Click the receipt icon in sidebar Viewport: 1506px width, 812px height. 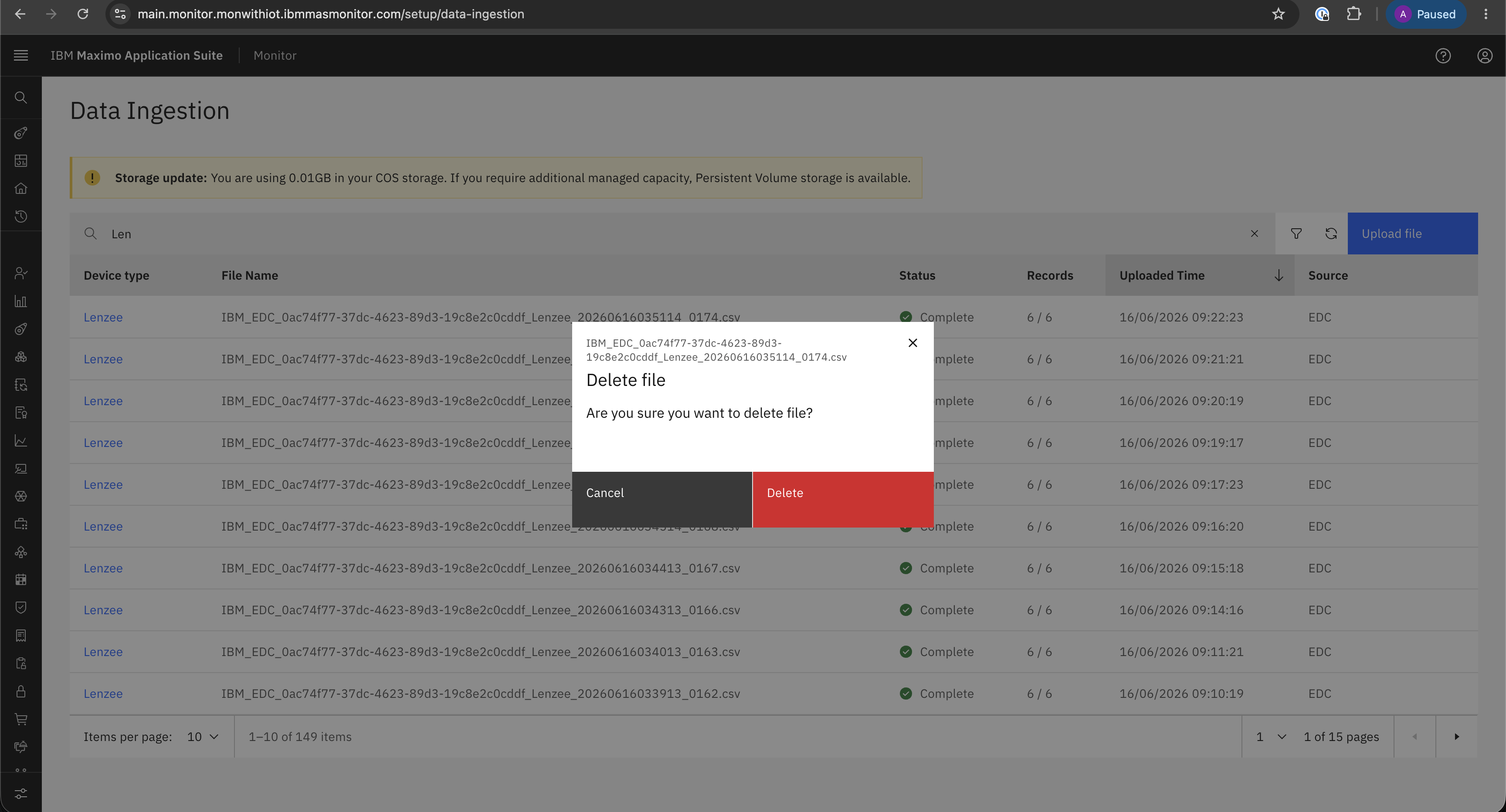click(21, 636)
